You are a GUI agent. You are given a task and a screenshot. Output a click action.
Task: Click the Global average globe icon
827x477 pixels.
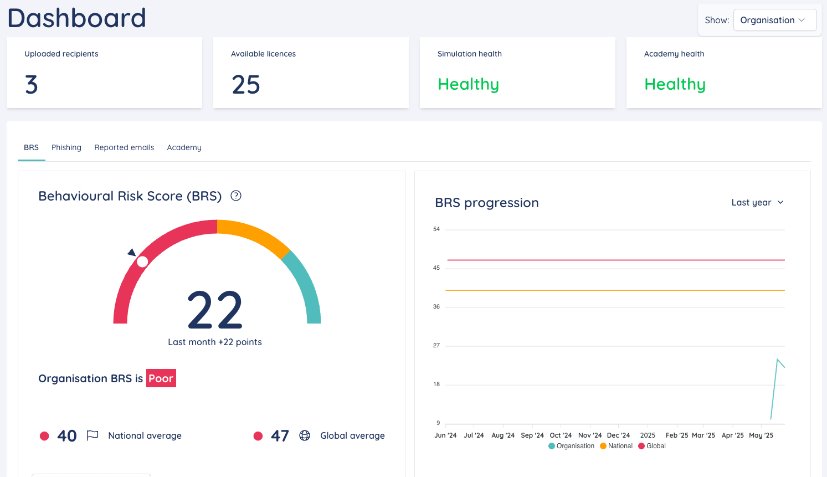(x=305, y=436)
